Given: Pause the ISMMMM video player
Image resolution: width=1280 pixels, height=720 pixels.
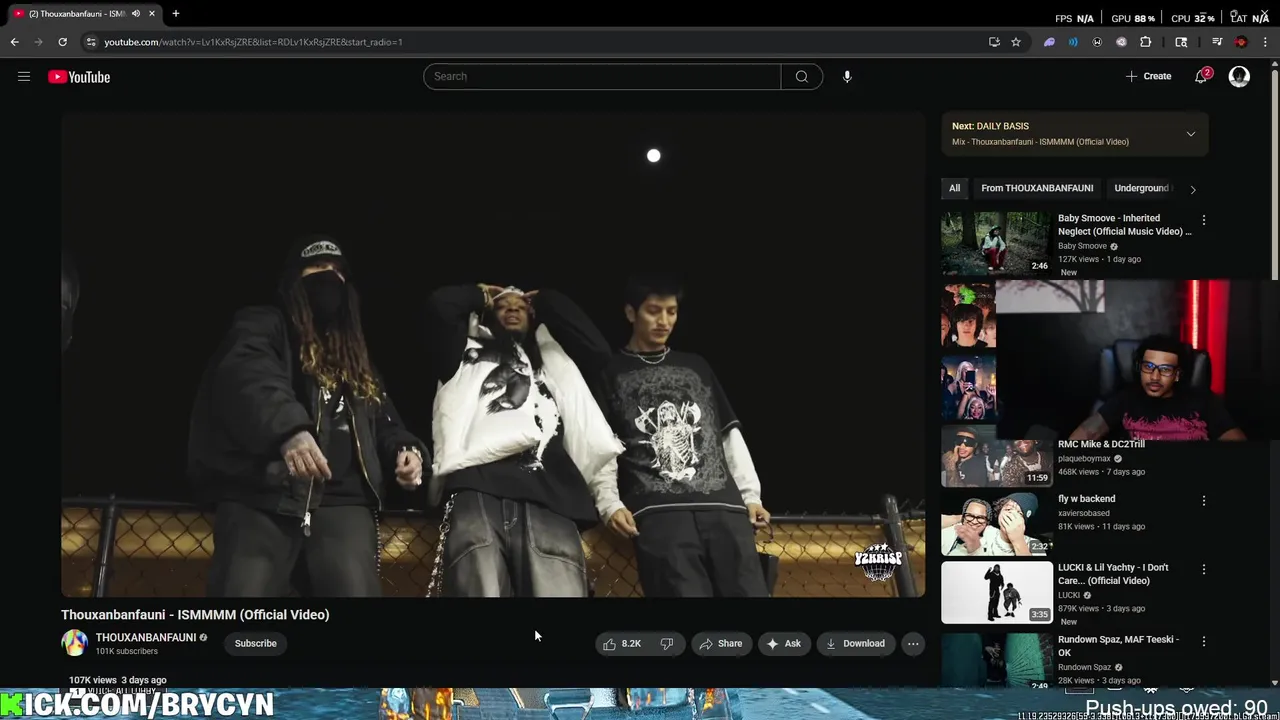Looking at the screenshot, I should [493, 355].
